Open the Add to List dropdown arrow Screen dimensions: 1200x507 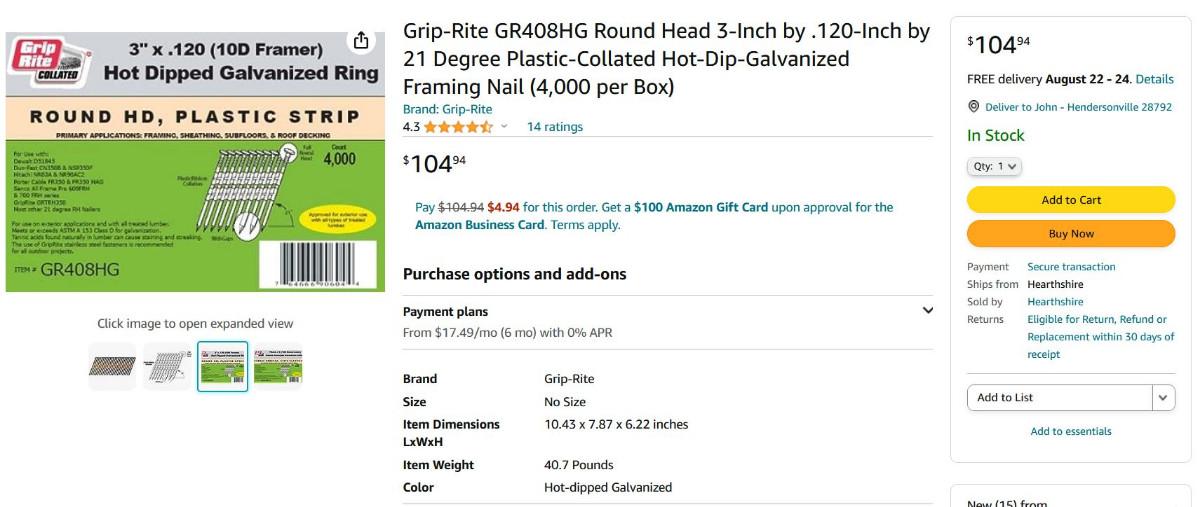(1163, 398)
